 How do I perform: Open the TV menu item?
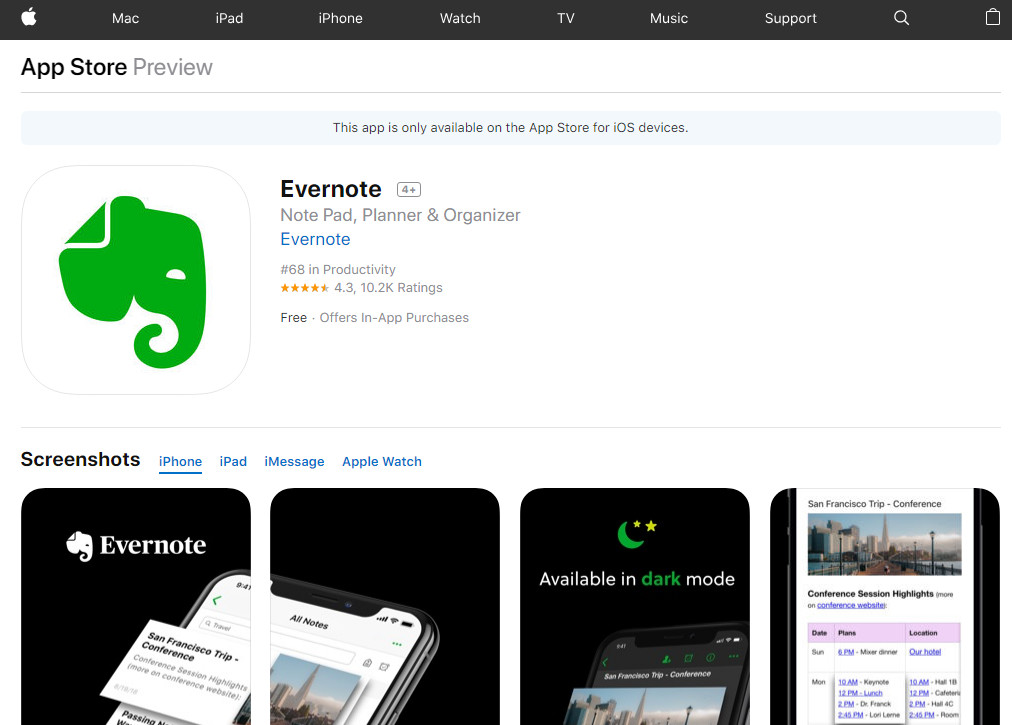click(565, 19)
